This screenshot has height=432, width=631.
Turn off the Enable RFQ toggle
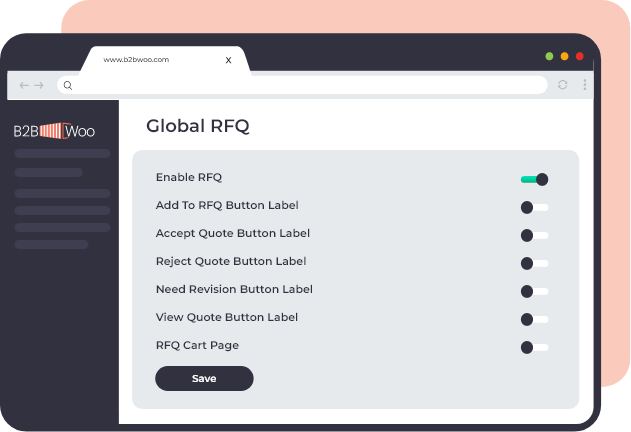pyautogui.click(x=534, y=179)
